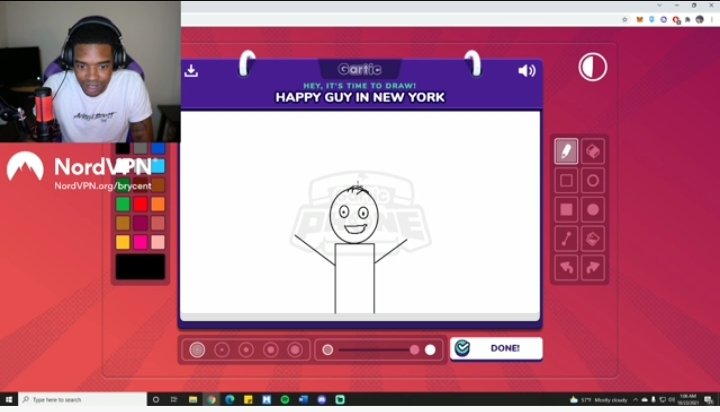Screen dimensions: 720x412
Task: Click the DONE! button
Action: (496, 348)
